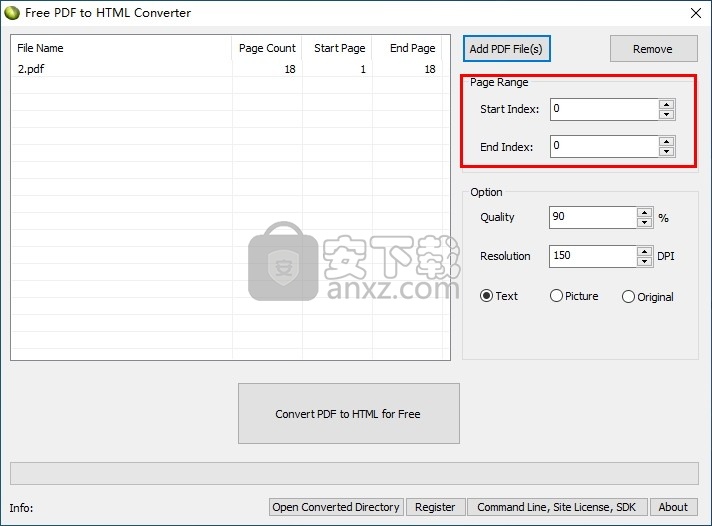
Task: Click the Start Page value 1 for 2.pdf
Action: pos(363,69)
